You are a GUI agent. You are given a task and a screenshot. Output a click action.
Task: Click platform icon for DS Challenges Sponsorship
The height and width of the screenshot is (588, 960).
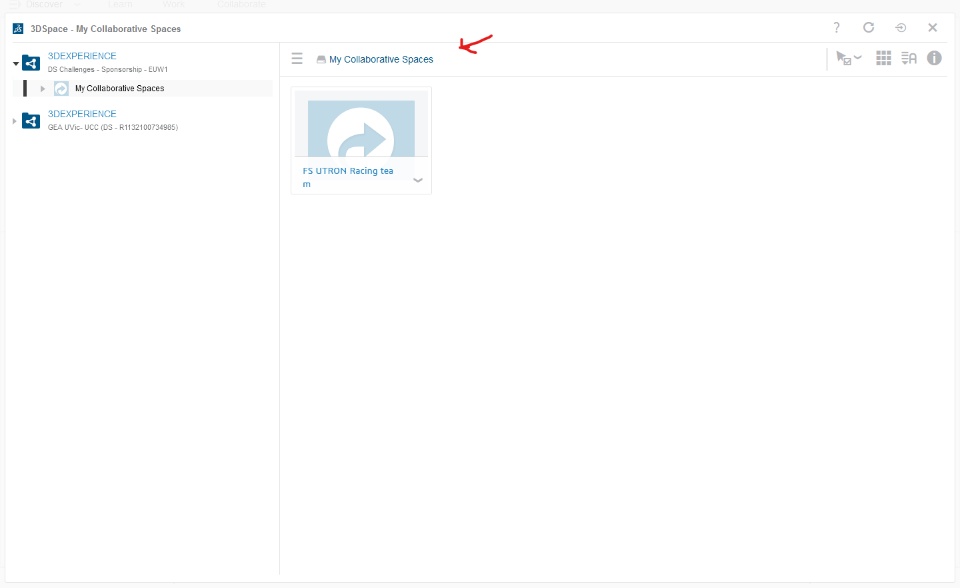31,62
